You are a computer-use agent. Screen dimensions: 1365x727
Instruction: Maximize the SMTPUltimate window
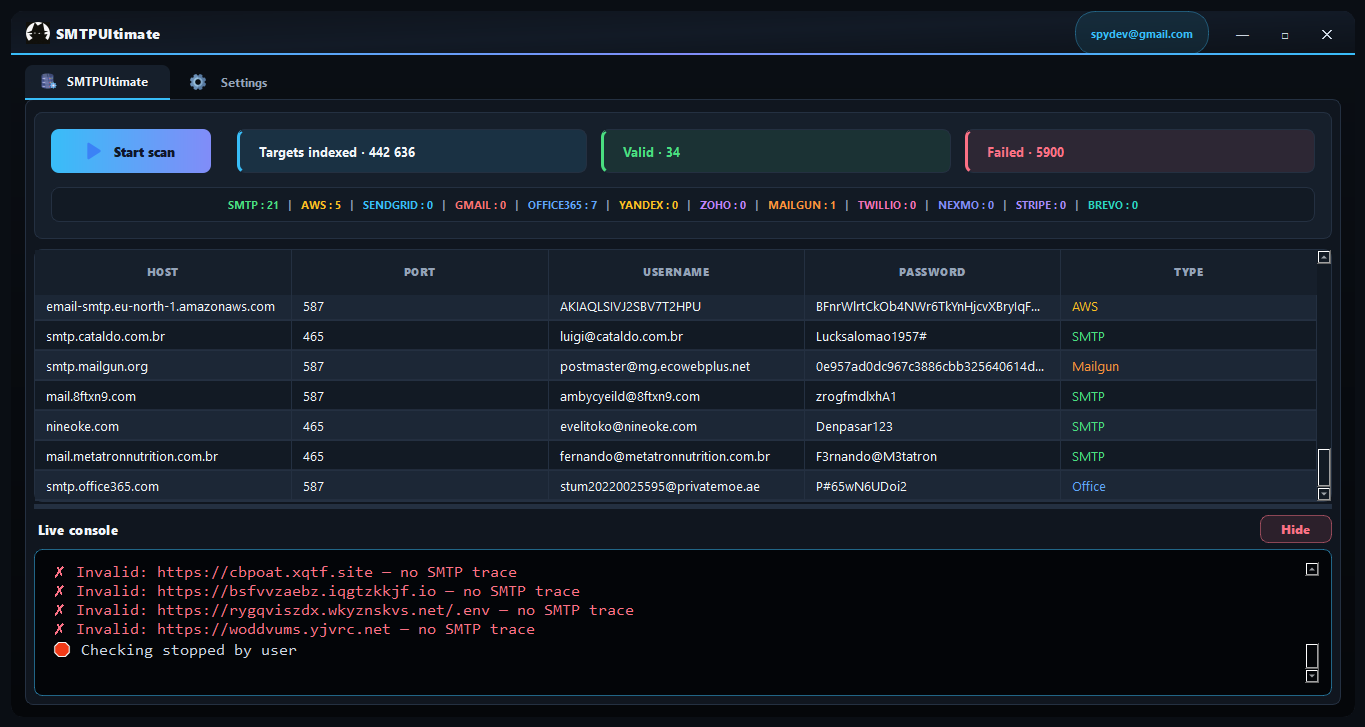pyautogui.click(x=1285, y=34)
